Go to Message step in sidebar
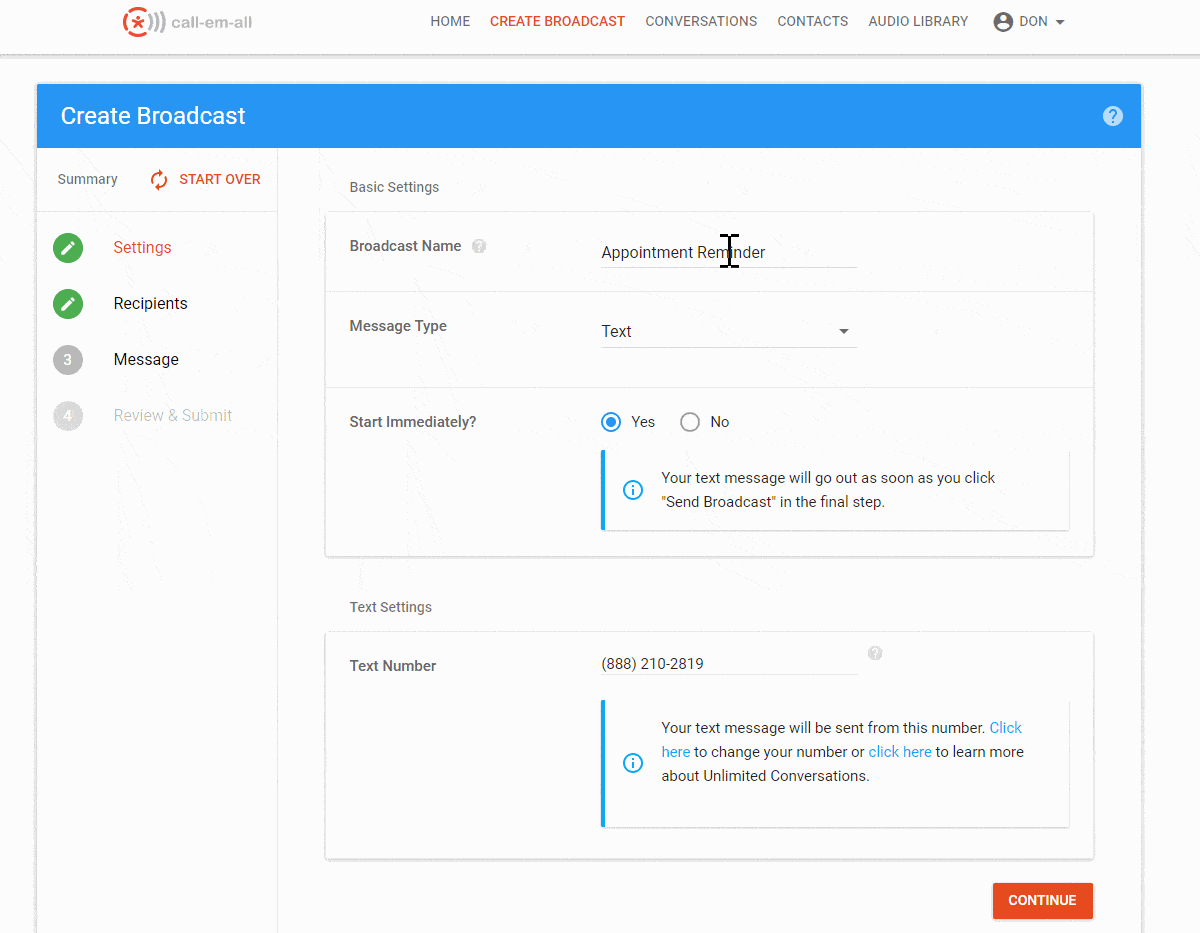 click(146, 360)
